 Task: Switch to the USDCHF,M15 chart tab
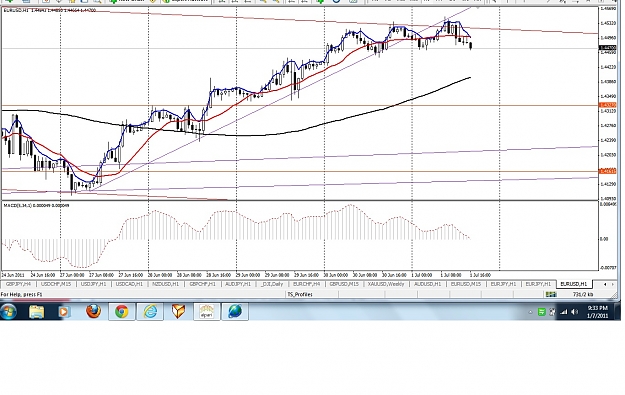coord(56,284)
